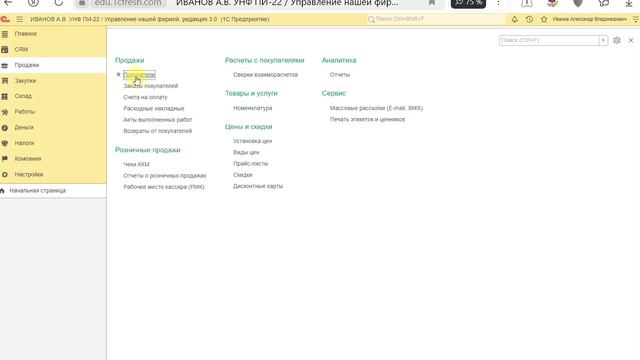640x360 pixels.
Task: Open history clock icon
Action: pos(529,19)
